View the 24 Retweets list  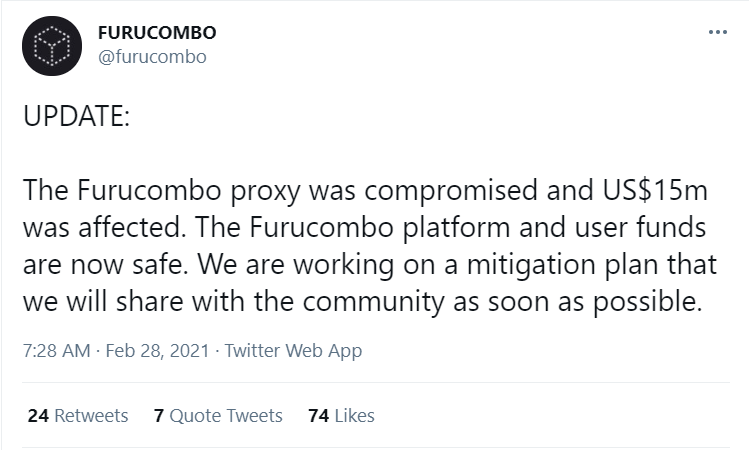[78, 415]
